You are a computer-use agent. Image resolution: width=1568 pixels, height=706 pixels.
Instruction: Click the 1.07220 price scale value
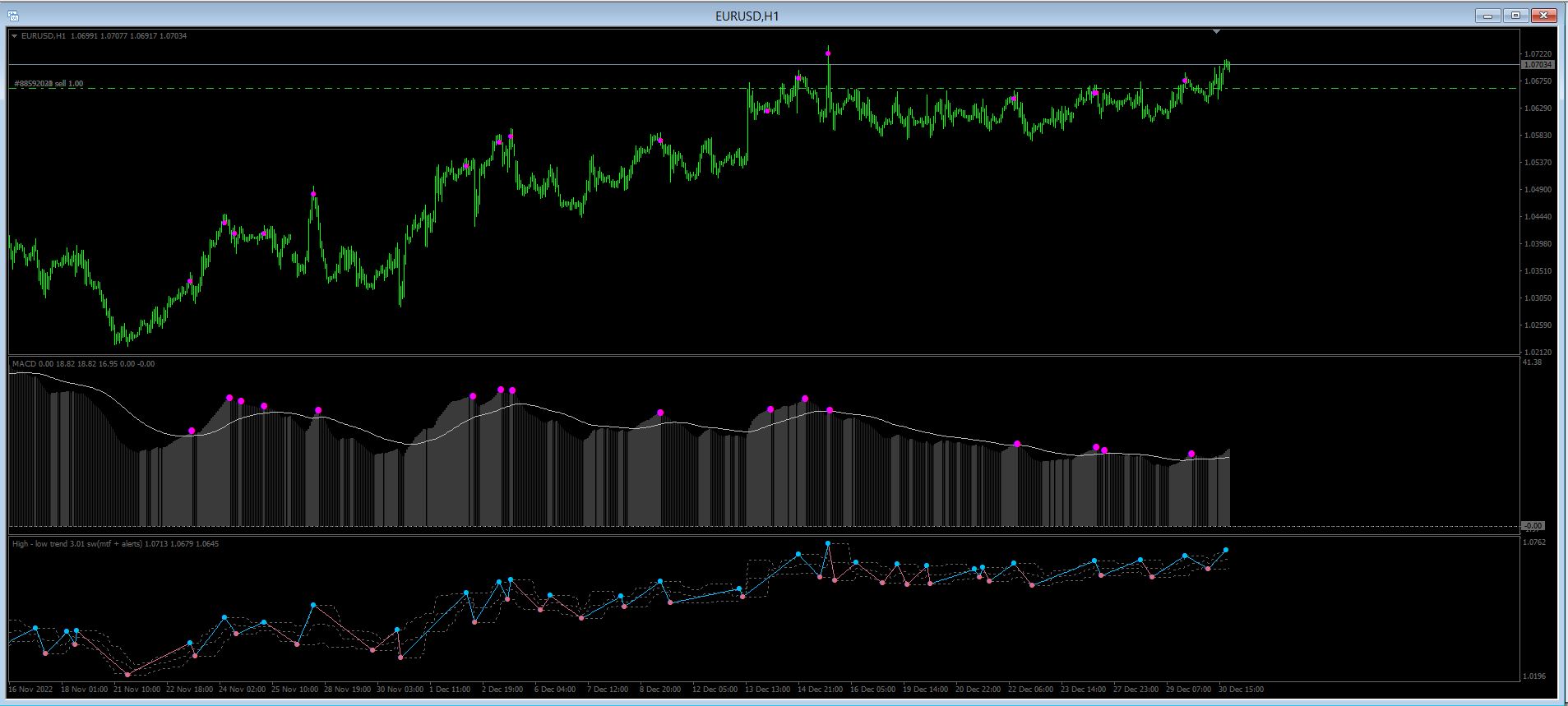(1538, 54)
